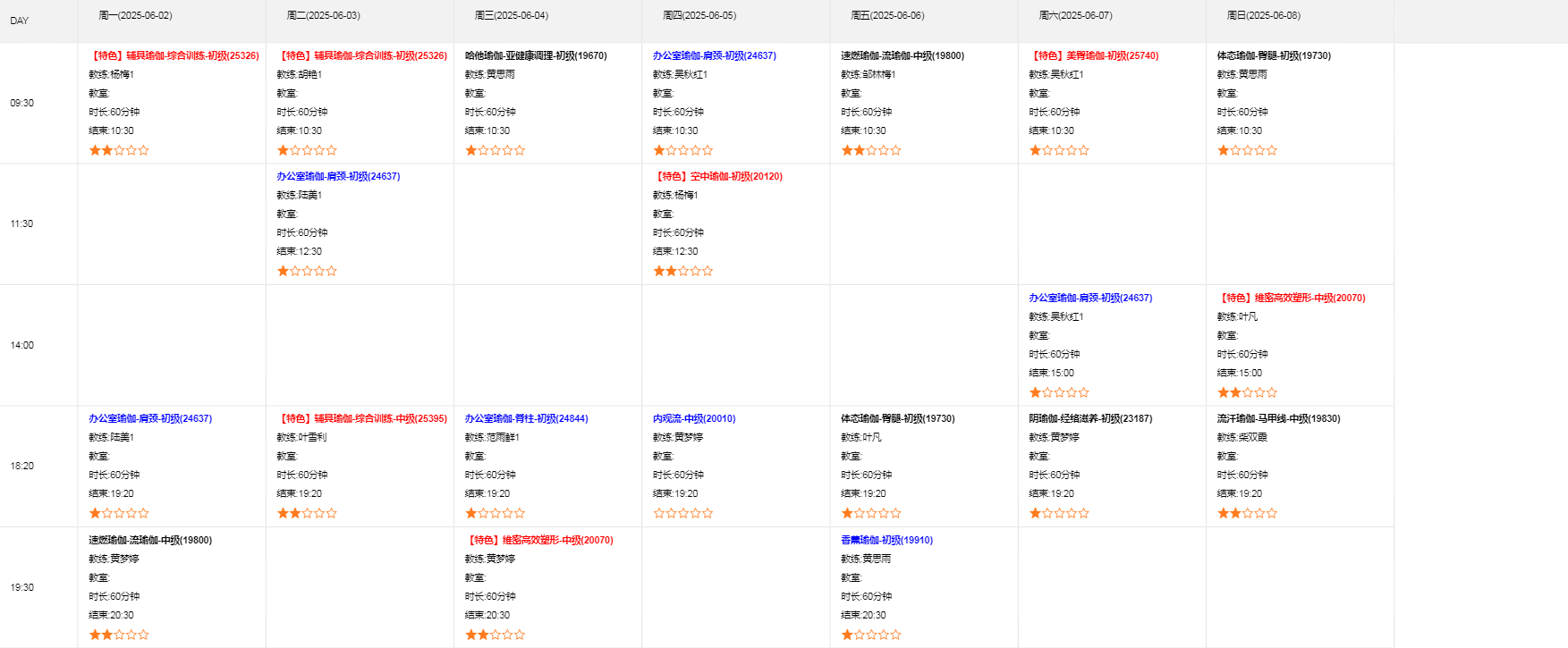The height and width of the screenshot is (648, 1568).
Task: Click the fifth star for Sunday's 流汗瑜伽-马甲线 class
Action: coord(1271,513)
